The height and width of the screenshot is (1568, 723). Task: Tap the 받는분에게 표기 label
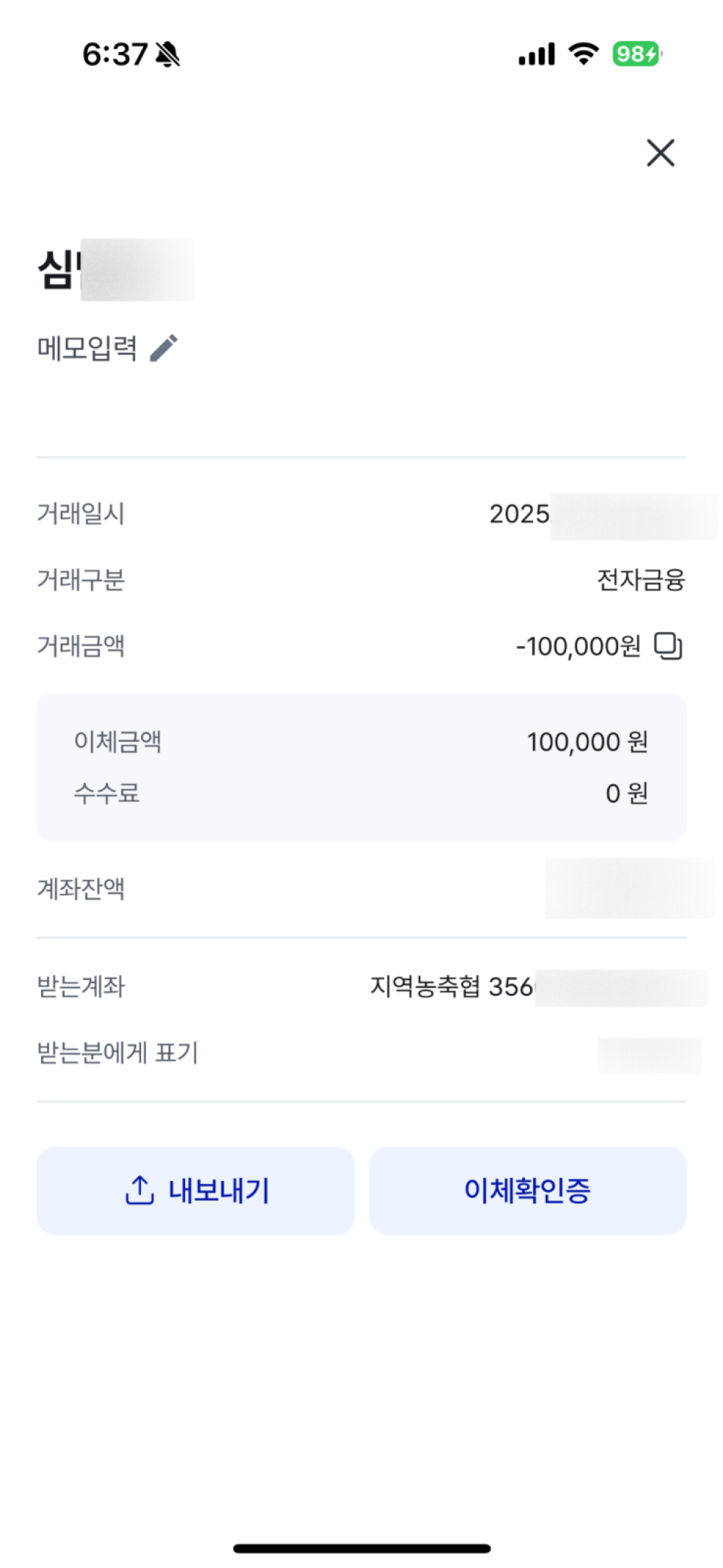tap(118, 1053)
